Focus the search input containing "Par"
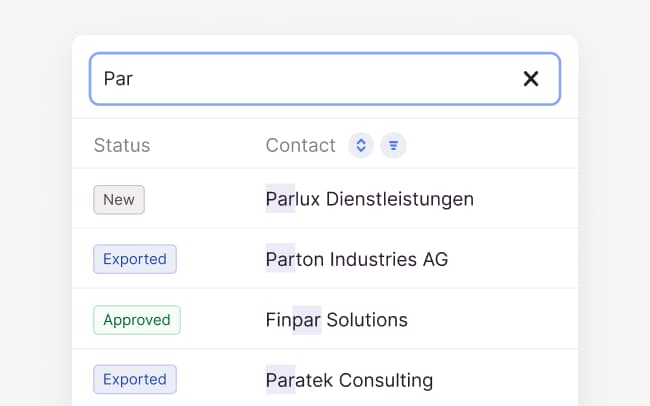 click(300, 79)
